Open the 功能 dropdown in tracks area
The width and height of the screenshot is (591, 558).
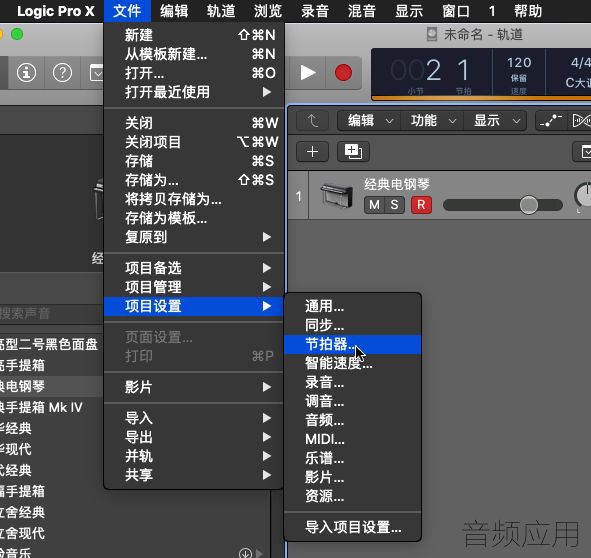tap(432, 121)
